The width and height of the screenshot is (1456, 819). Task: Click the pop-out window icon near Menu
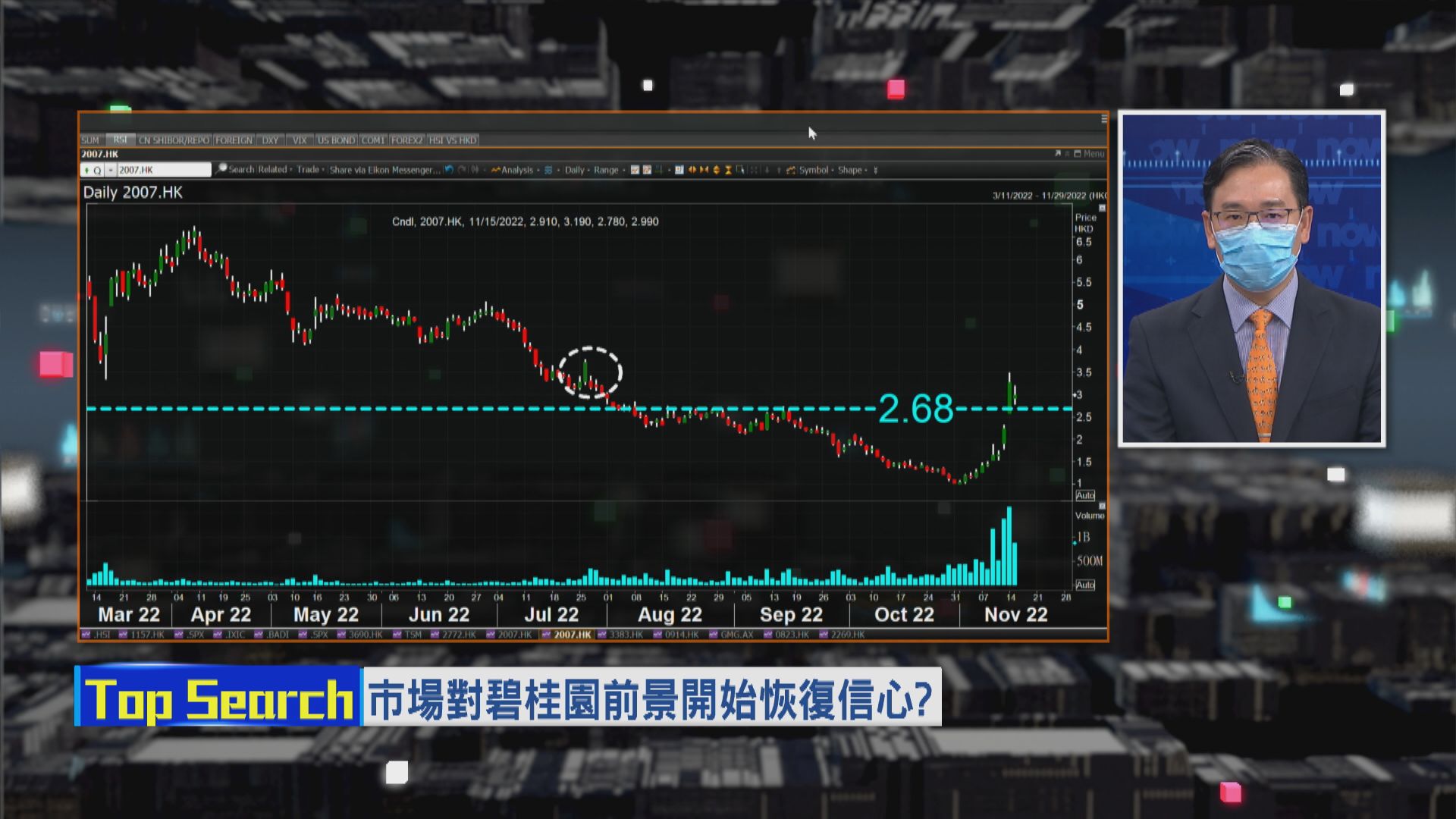click(1058, 152)
